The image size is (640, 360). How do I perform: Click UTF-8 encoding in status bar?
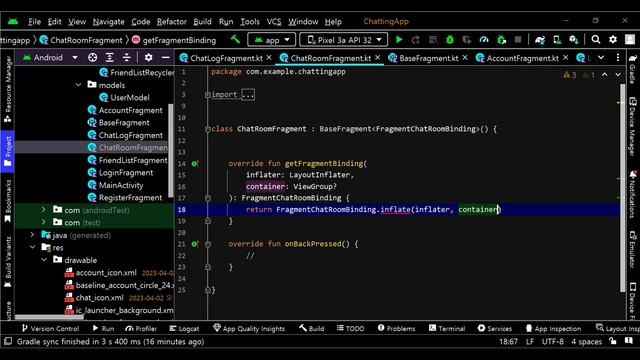553,341
